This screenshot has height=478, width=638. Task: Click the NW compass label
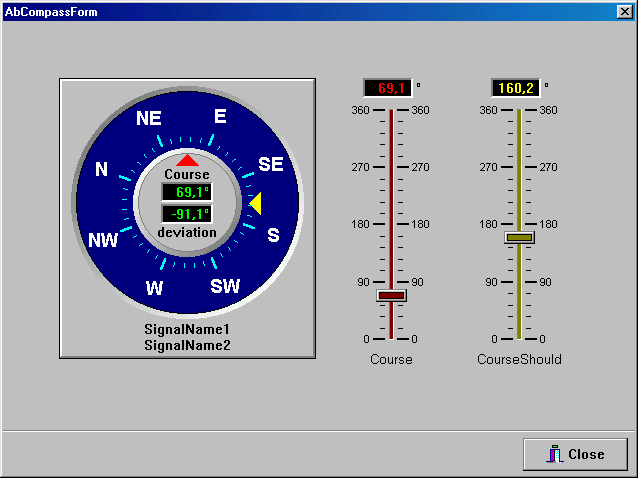tap(103, 240)
